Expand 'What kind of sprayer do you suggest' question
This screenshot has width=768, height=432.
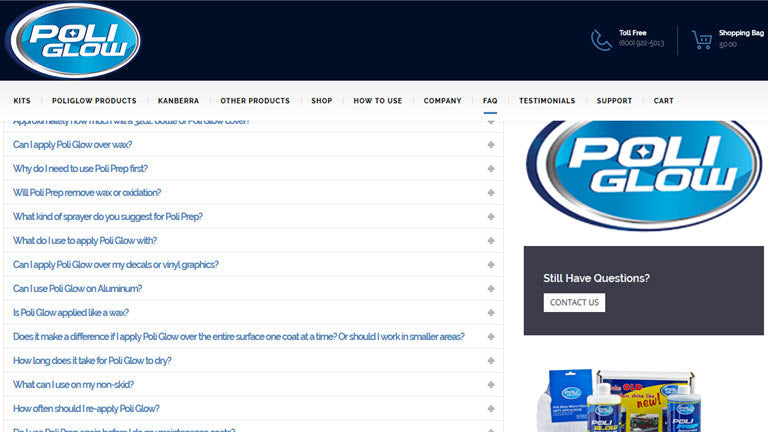[254, 216]
